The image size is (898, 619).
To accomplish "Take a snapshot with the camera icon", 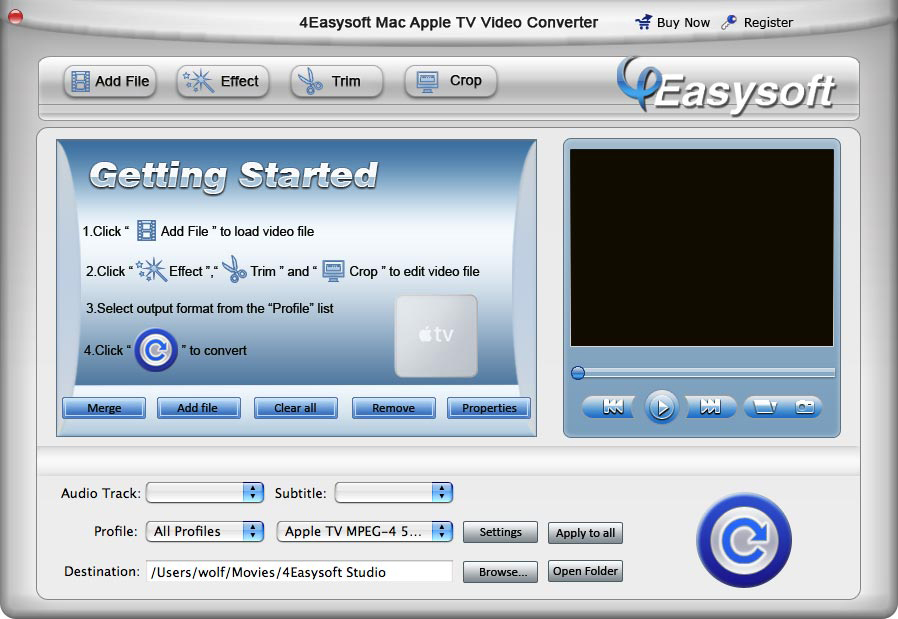I will pyautogui.click(x=804, y=407).
